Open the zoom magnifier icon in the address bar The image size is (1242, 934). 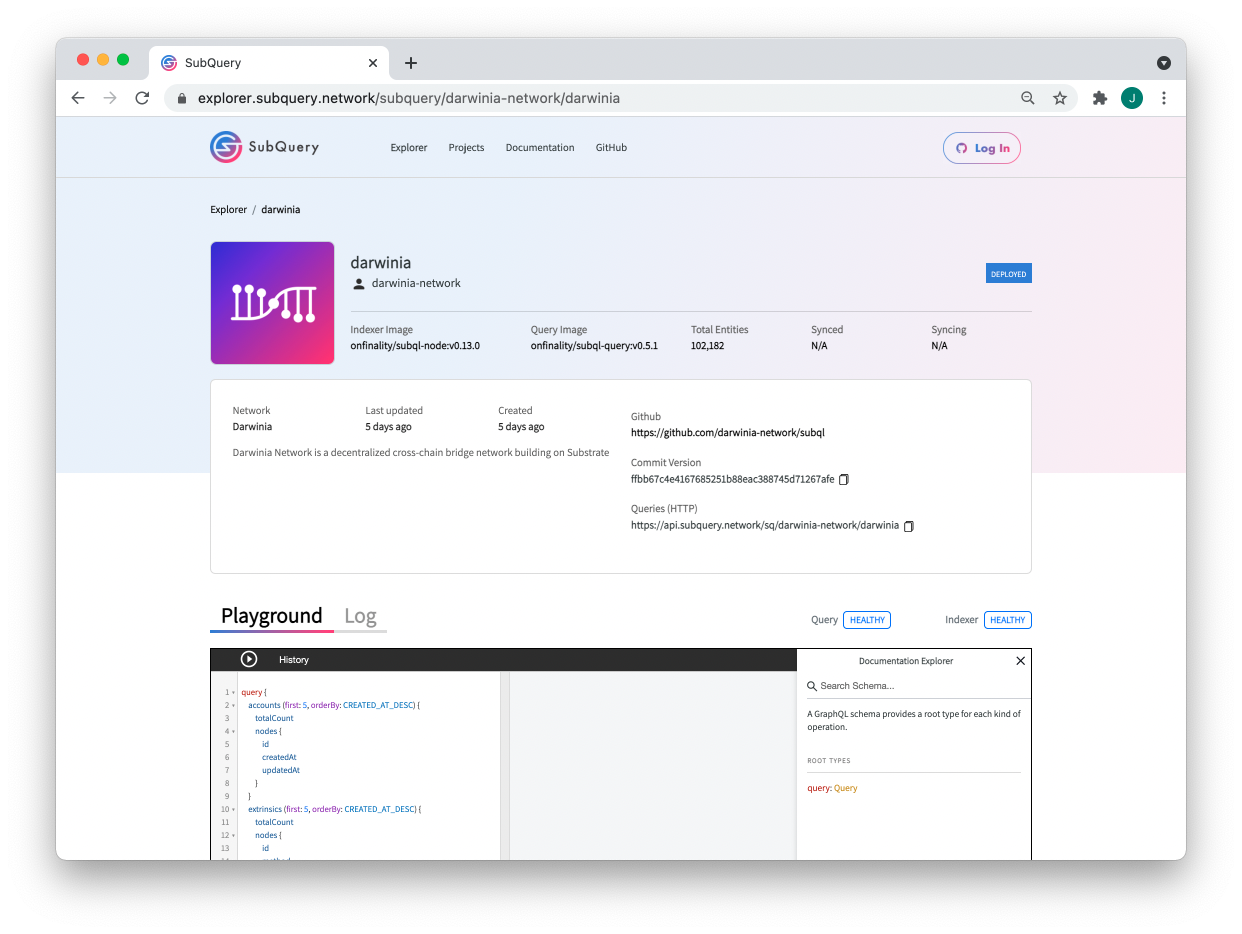(1028, 98)
